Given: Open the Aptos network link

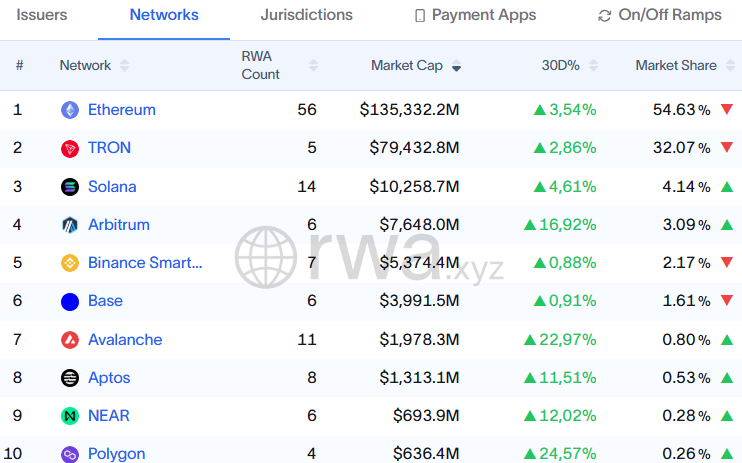Looking at the screenshot, I should pos(109,378).
